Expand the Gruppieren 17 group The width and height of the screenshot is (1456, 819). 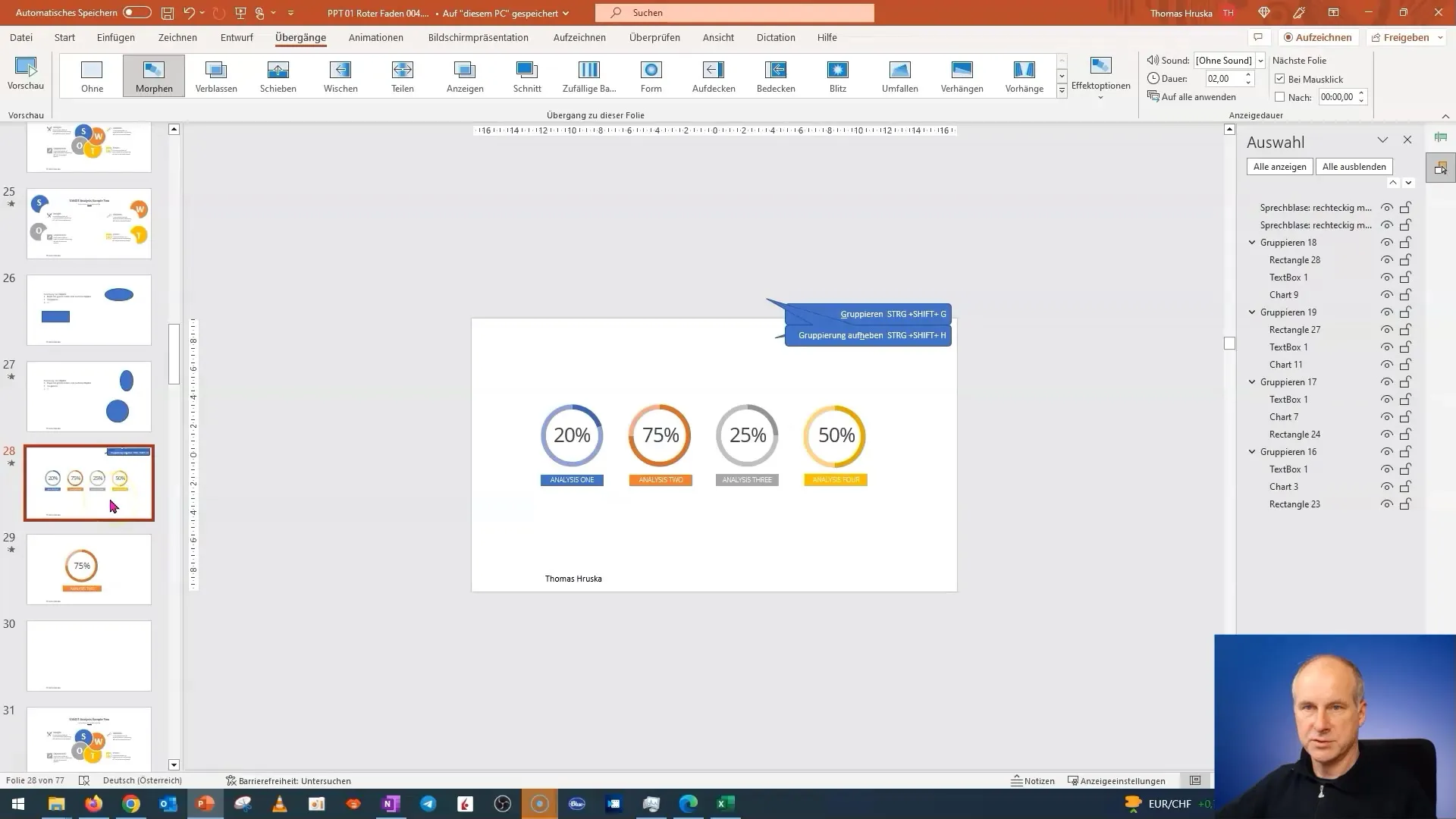1253,382
